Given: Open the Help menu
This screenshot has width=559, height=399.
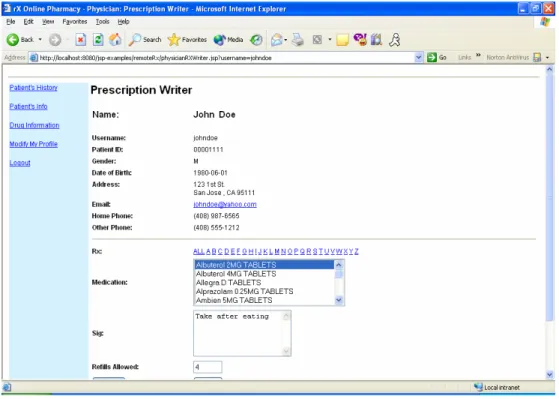Looking at the screenshot, I should pyautogui.click(x=123, y=22).
